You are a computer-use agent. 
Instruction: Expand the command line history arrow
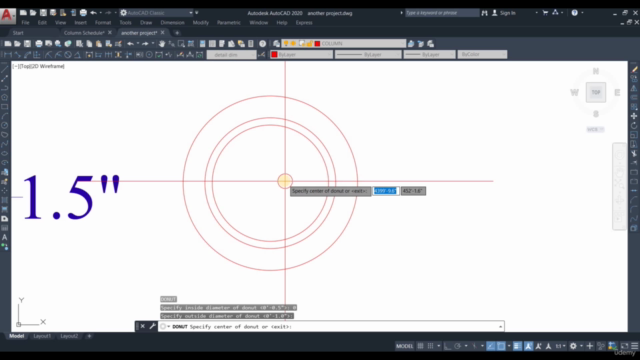[500, 327]
